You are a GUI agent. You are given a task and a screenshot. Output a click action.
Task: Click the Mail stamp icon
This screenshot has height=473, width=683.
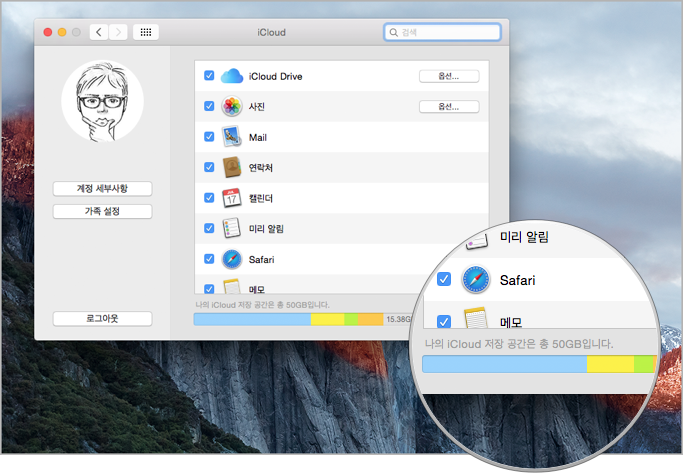point(232,137)
